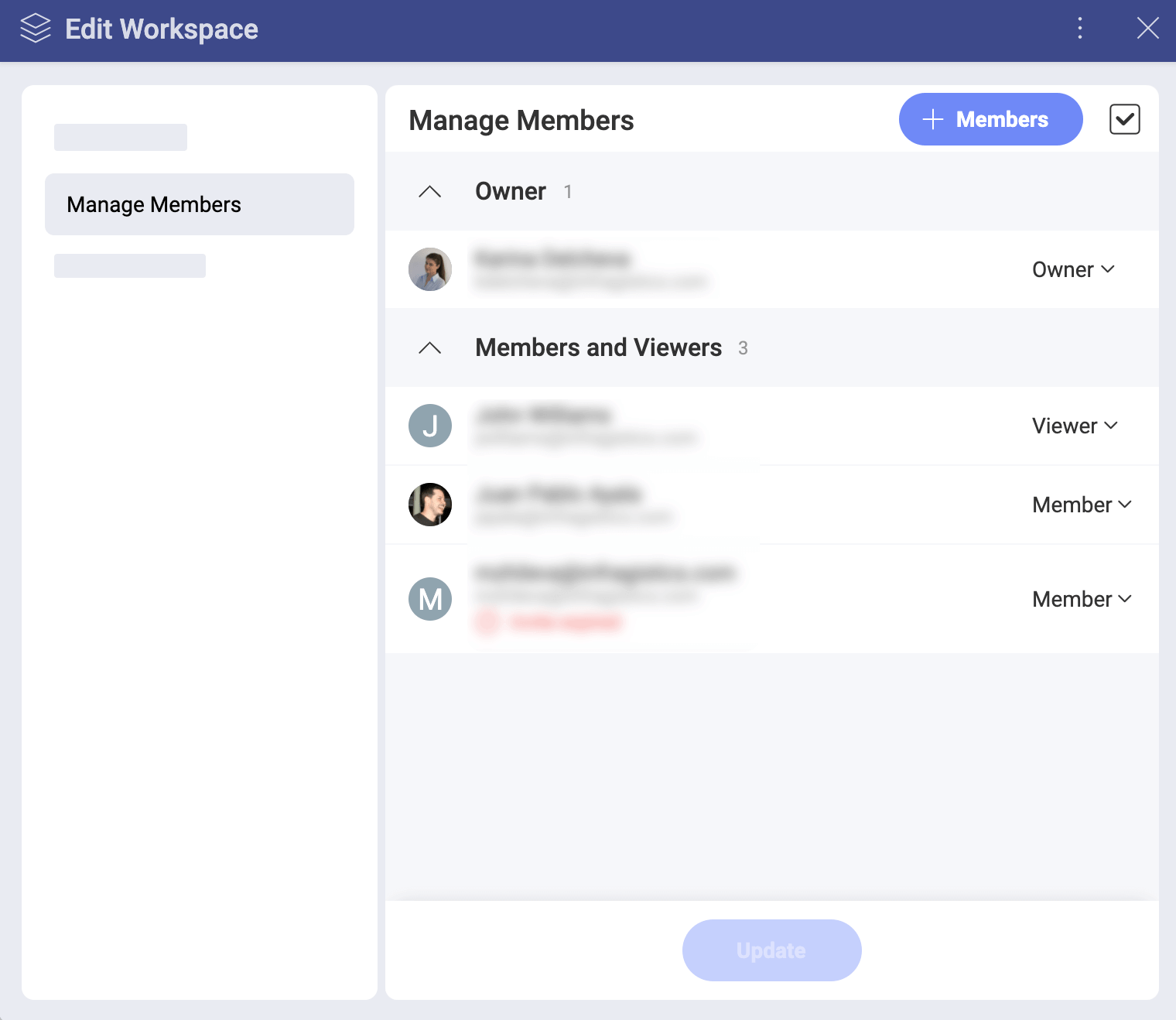
Task: Click the Update button
Action: pos(771,950)
